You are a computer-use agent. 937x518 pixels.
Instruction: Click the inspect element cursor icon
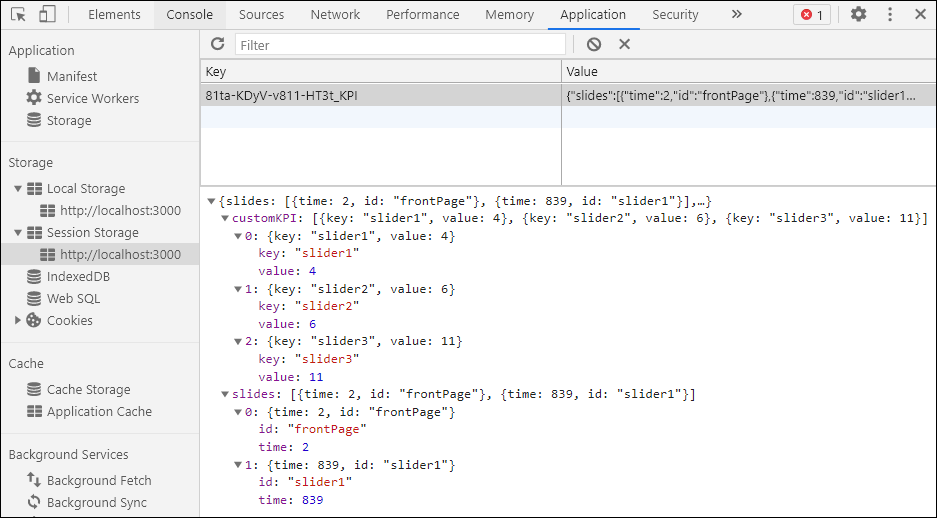click(18, 15)
